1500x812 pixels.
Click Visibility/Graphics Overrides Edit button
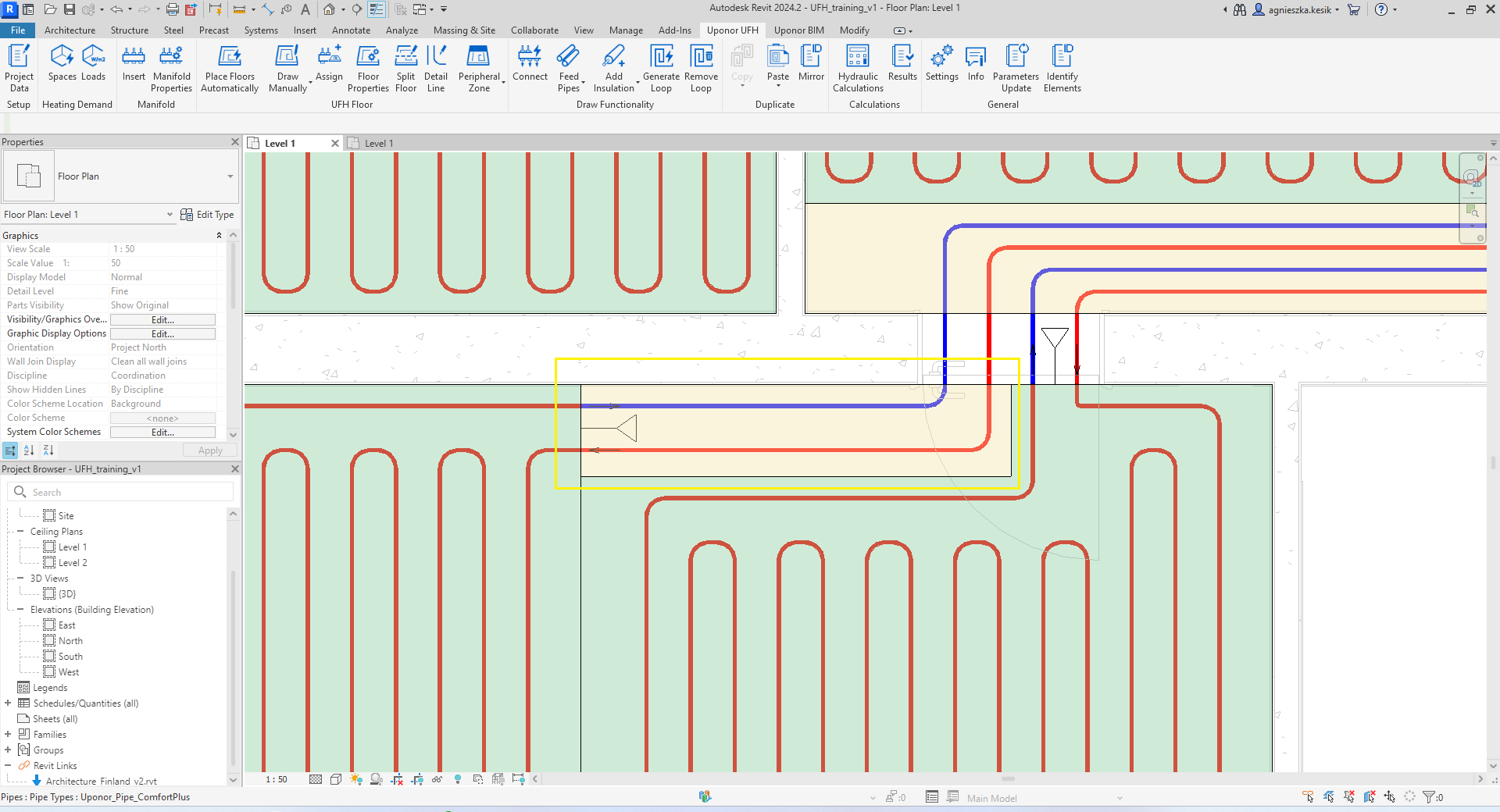(x=162, y=320)
